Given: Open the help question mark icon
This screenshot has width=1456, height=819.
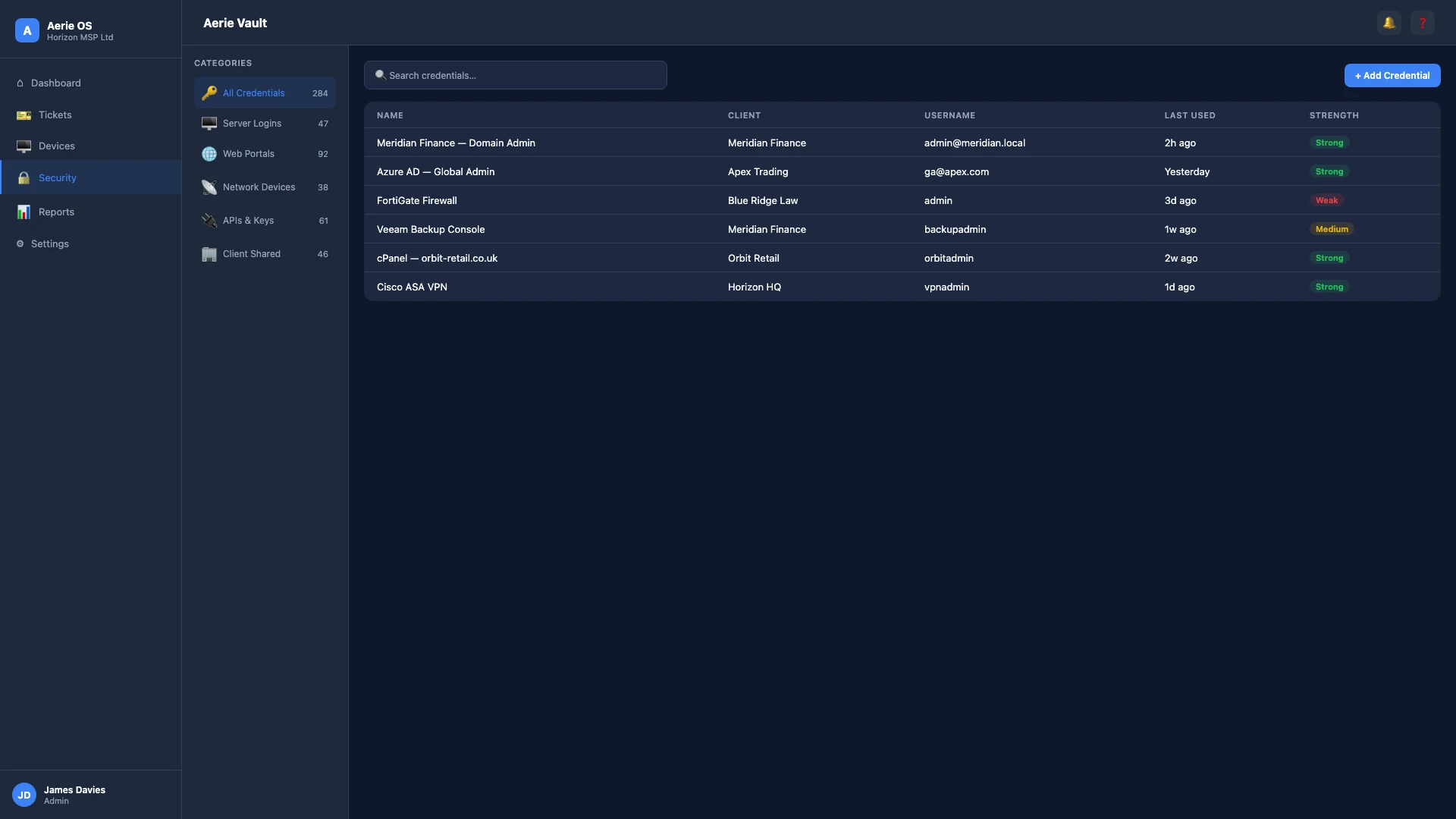Looking at the screenshot, I should (1422, 23).
